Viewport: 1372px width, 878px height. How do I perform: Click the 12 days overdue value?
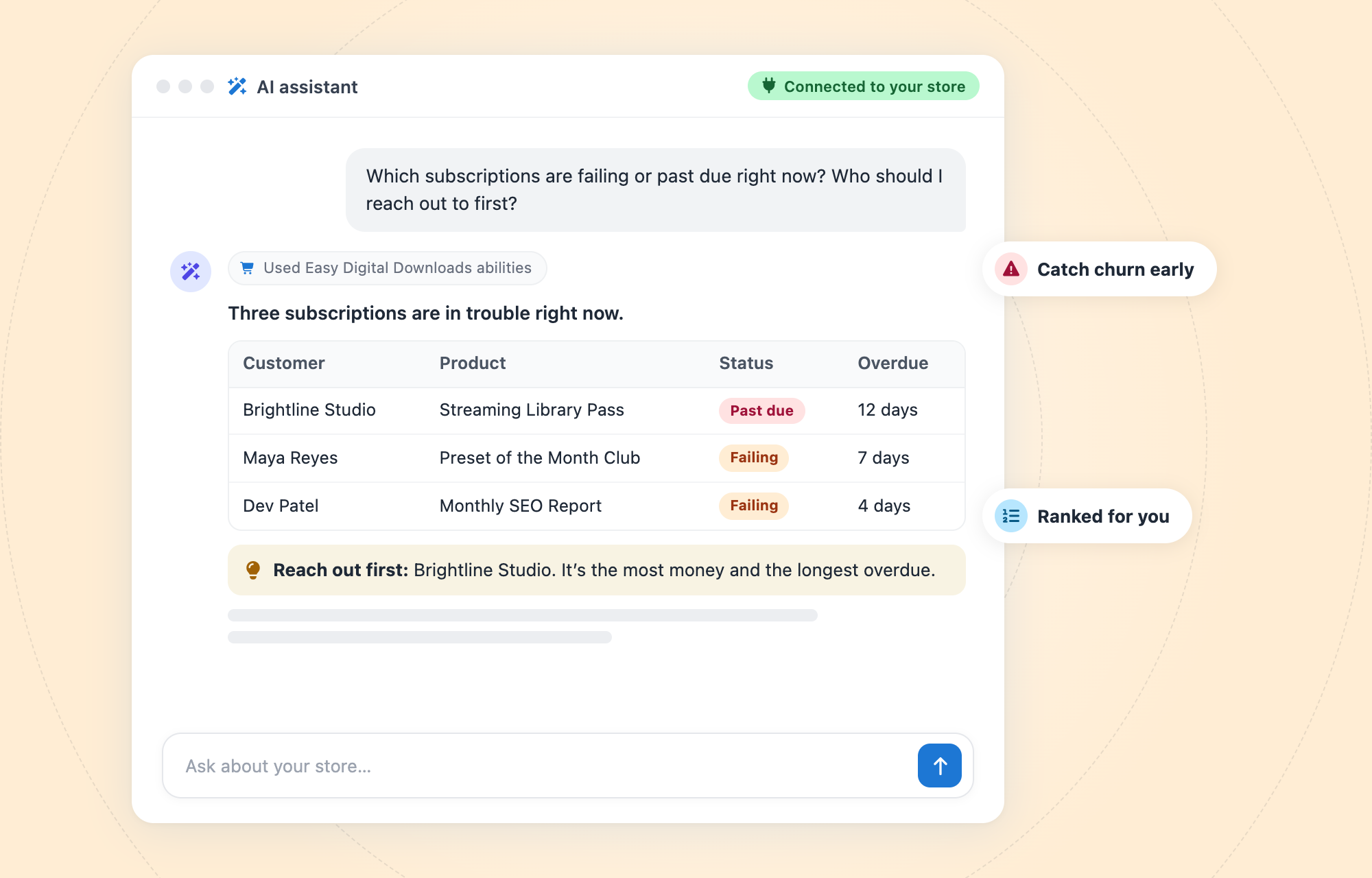click(x=888, y=410)
